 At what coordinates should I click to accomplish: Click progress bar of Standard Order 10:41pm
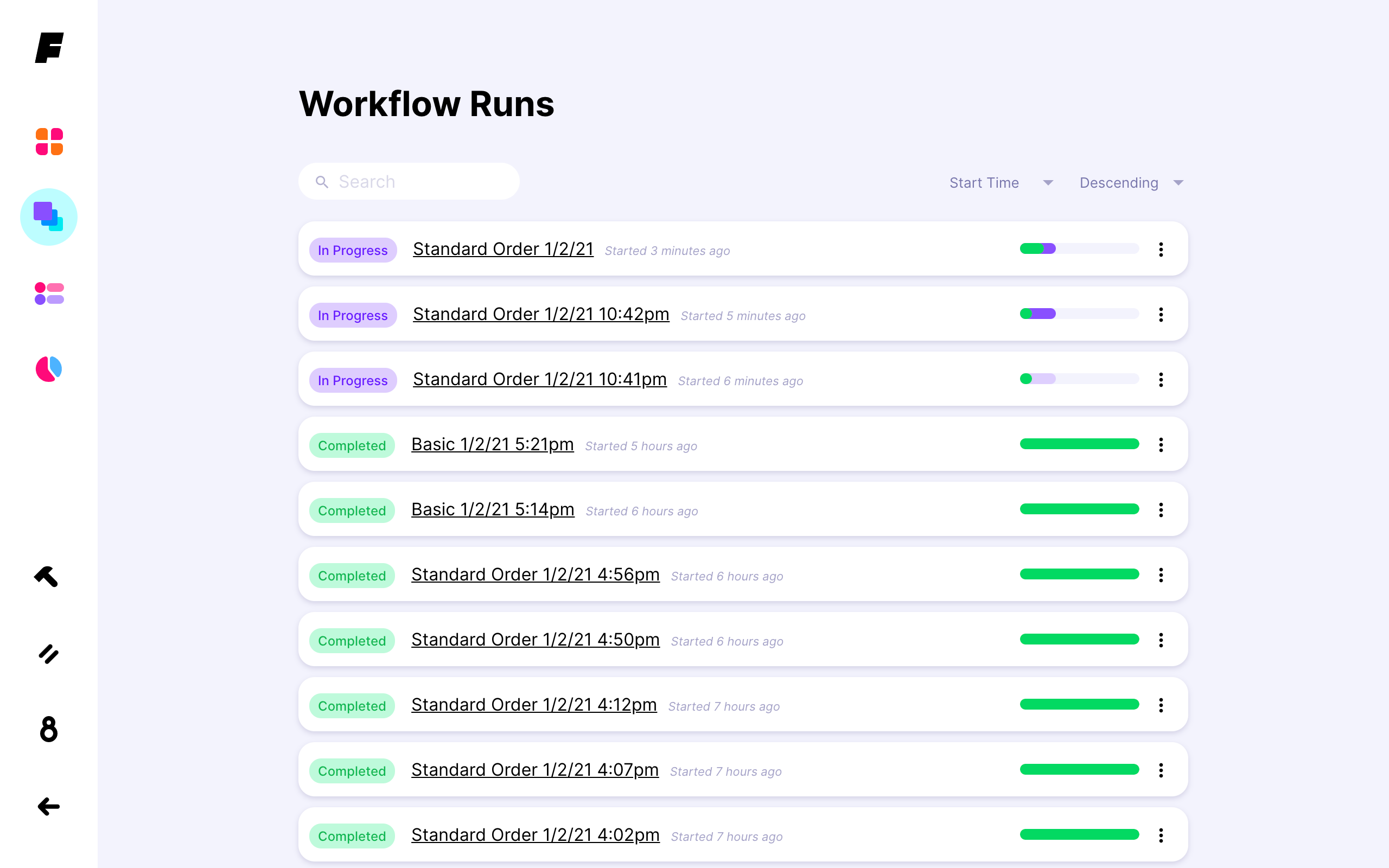coord(1079,379)
